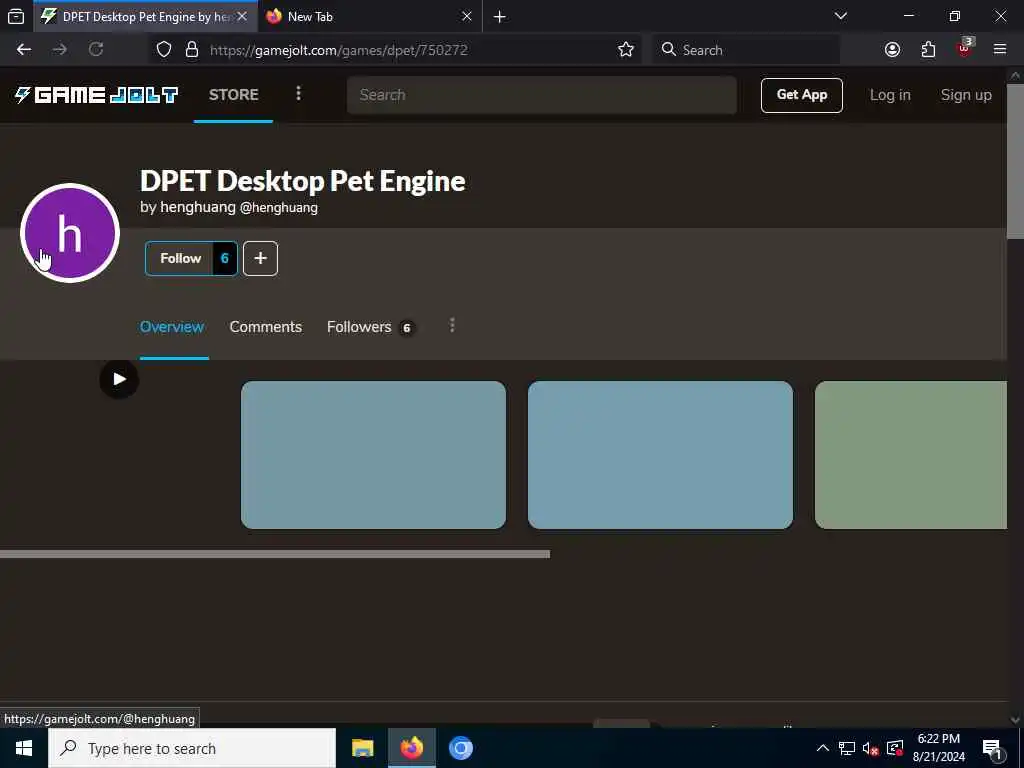Focus the Firefox toolbar Search box
The width and height of the screenshot is (1024, 768).
pos(746,50)
